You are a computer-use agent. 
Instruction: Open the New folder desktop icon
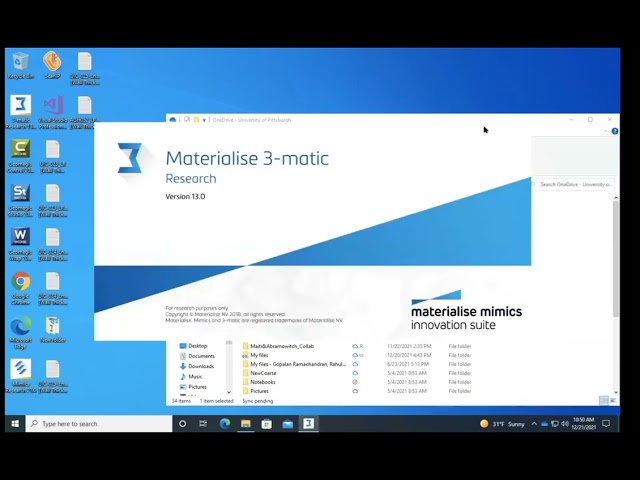(53, 330)
